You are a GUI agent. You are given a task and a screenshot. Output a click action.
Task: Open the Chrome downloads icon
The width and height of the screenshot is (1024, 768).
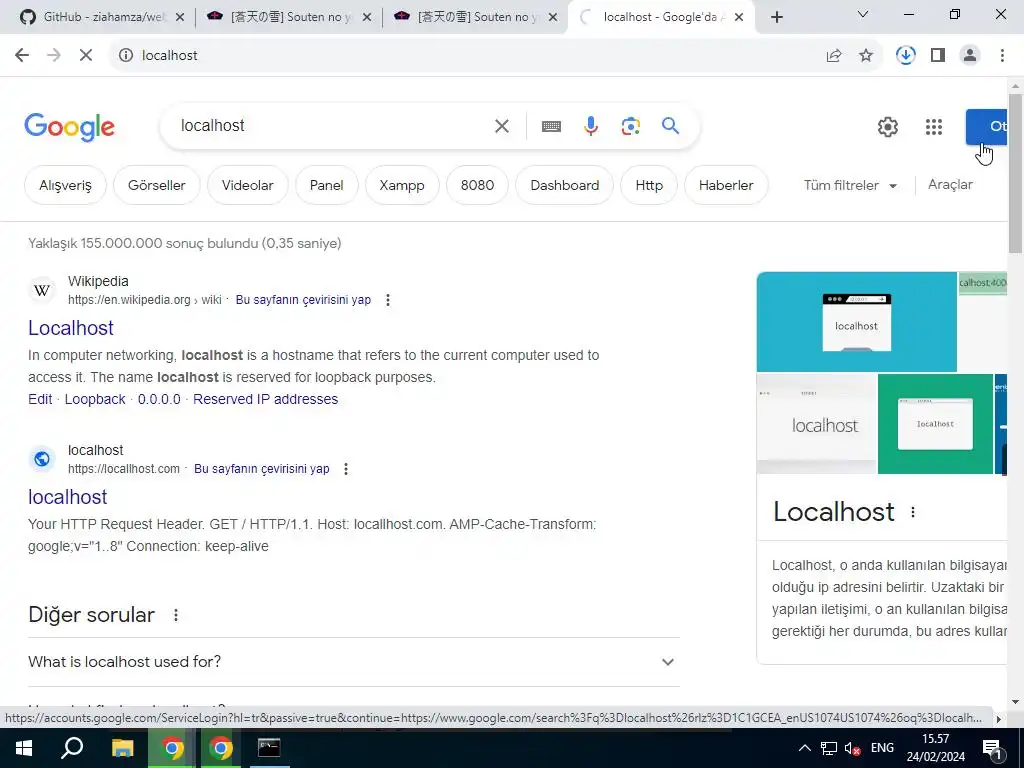pos(905,56)
